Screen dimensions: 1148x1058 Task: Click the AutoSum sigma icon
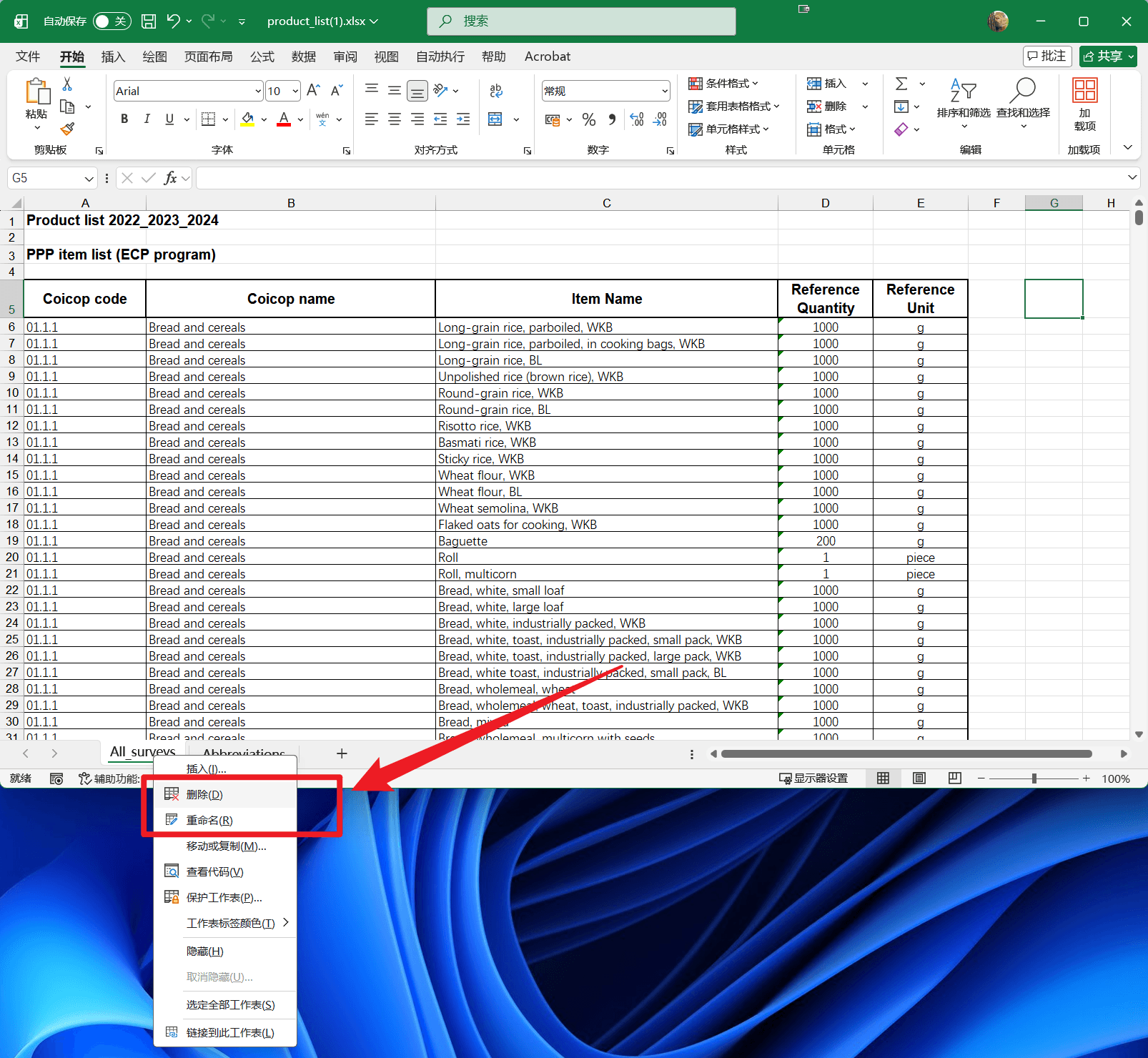(902, 84)
